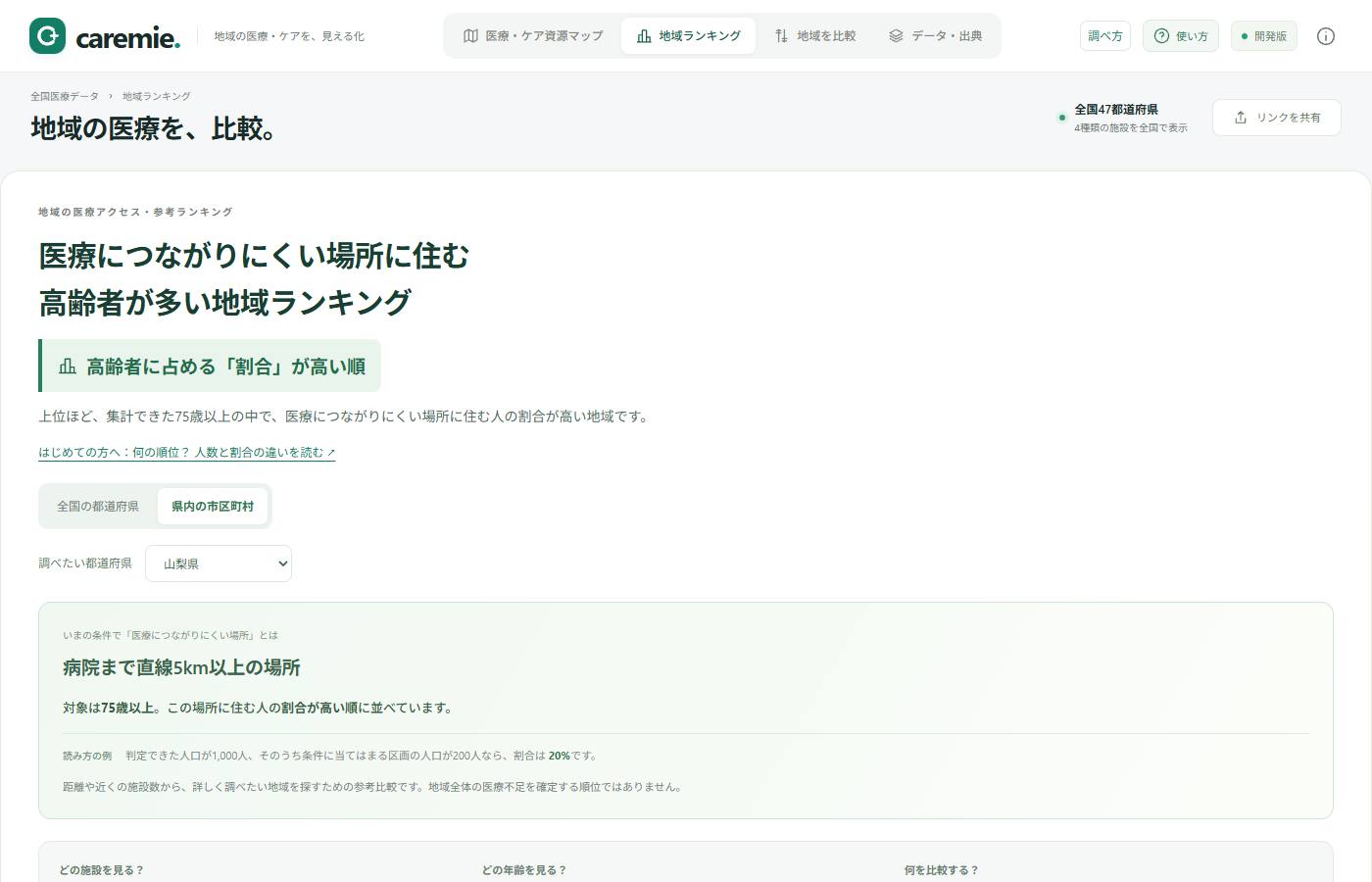
Task: Open the 山梨県 prefecture dropdown
Action: (219, 563)
